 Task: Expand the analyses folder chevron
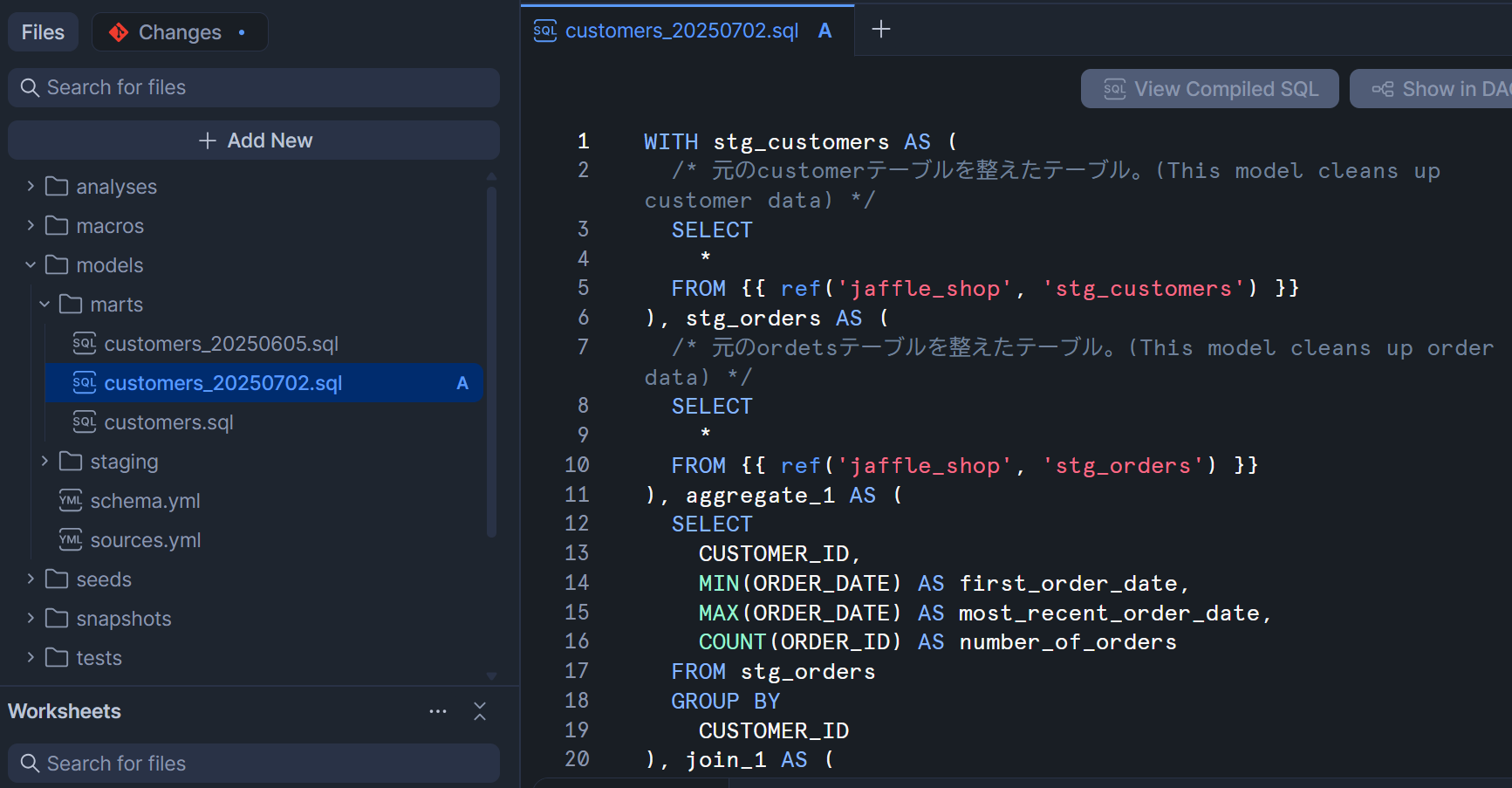pos(31,186)
